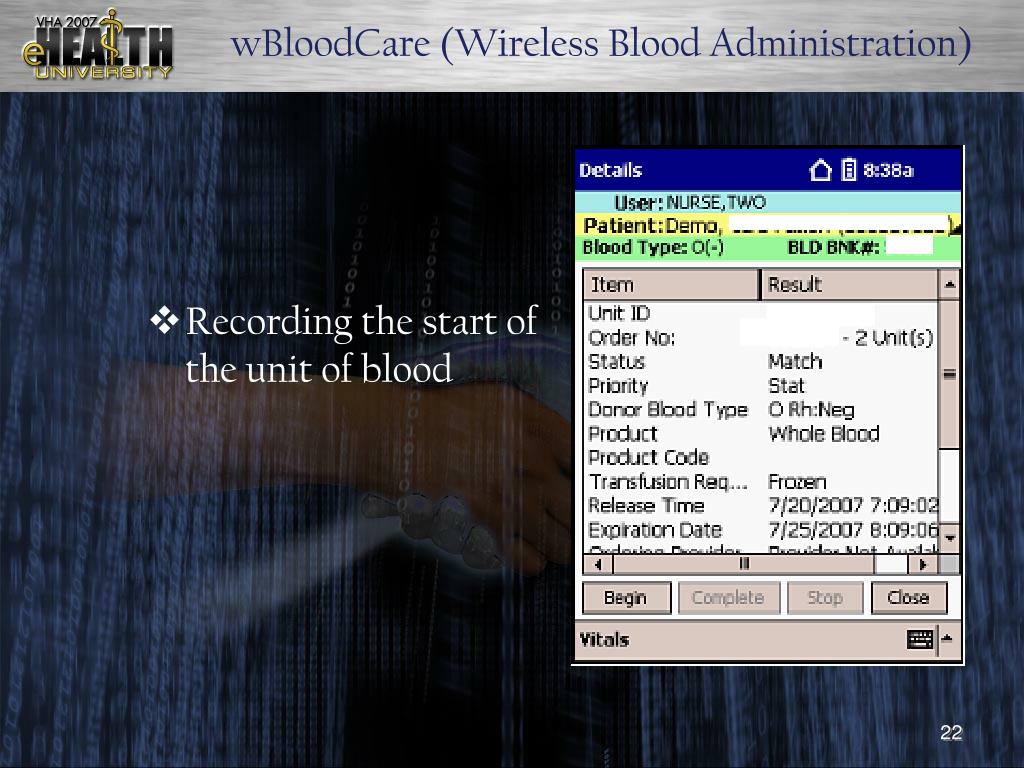Click the Stat priority value

point(787,386)
